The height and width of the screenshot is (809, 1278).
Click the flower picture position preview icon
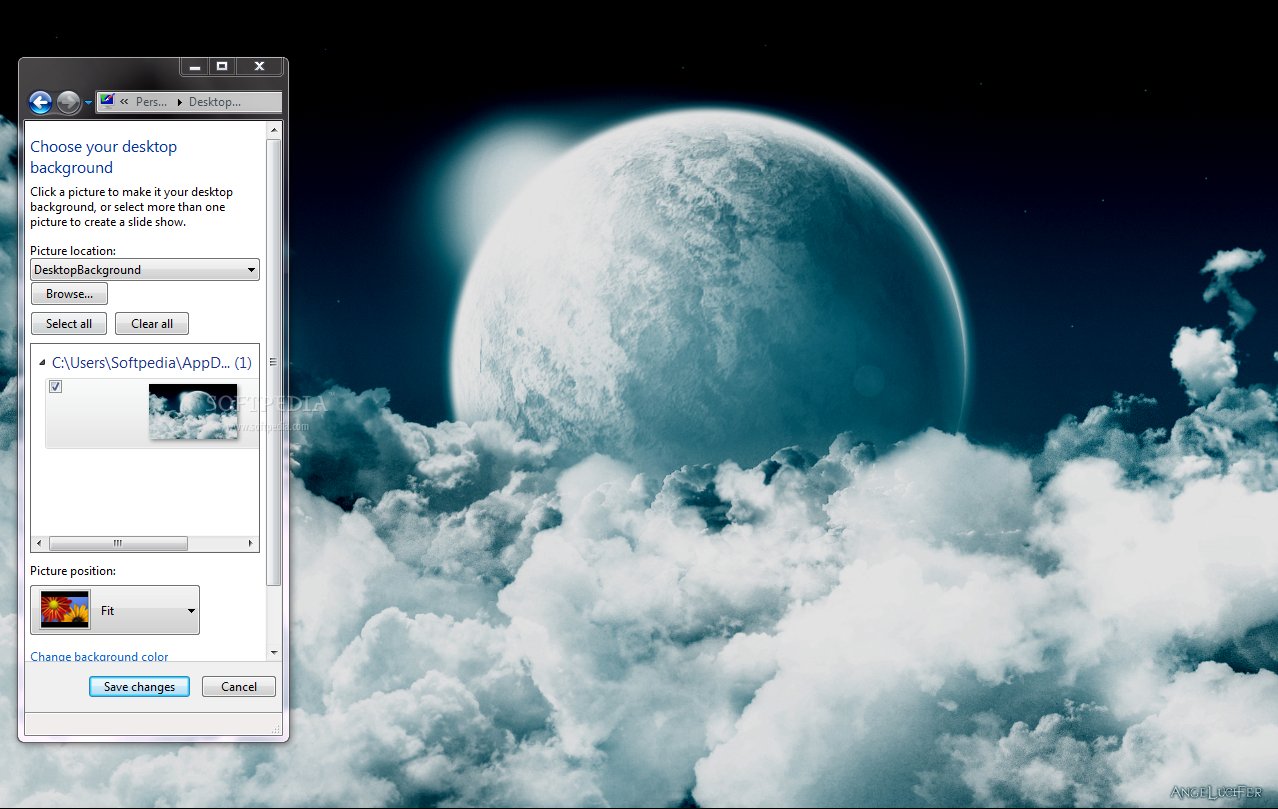click(x=65, y=610)
